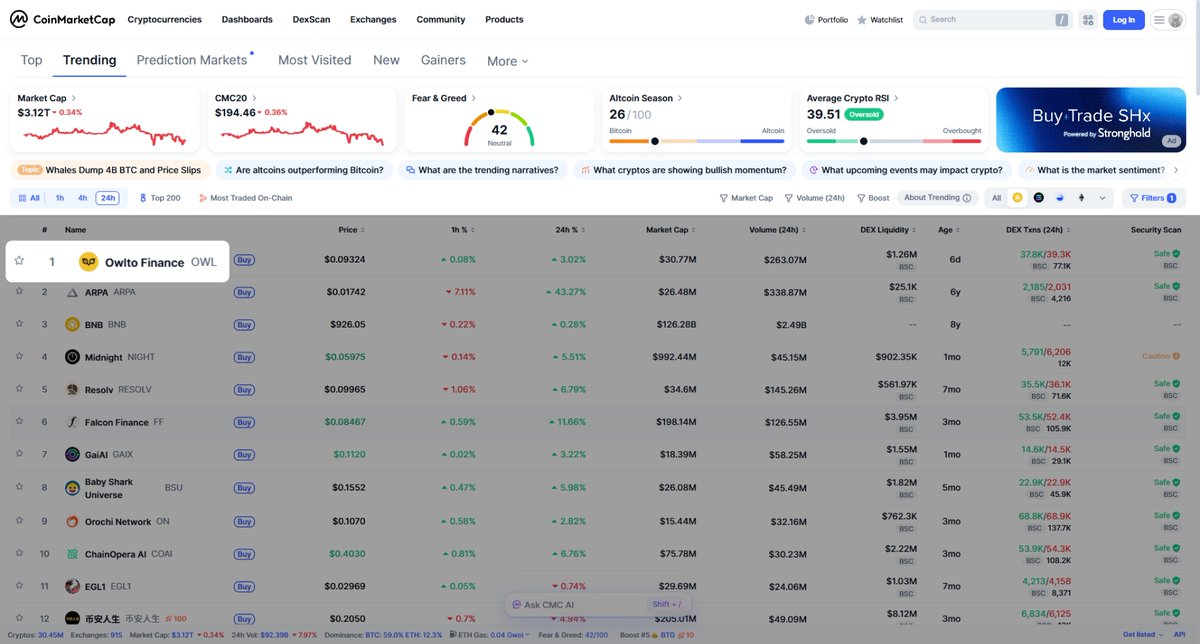Switch to the Prediction Markets tab
The image size is (1200, 644).
pos(192,60)
